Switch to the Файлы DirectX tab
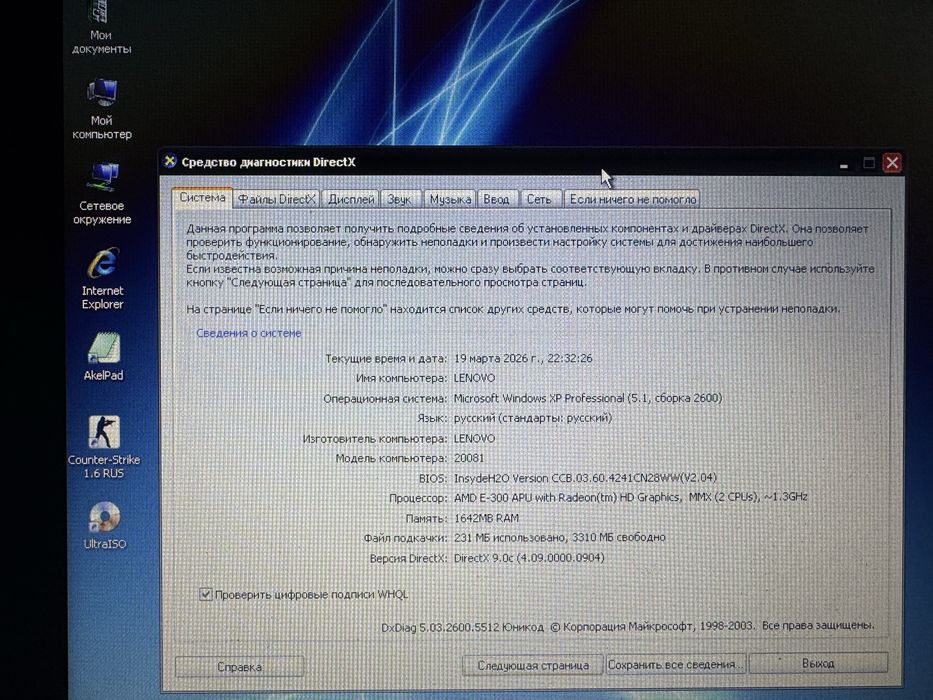Image resolution: width=933 pixels, height=700 pixels. tap(277, 199)
